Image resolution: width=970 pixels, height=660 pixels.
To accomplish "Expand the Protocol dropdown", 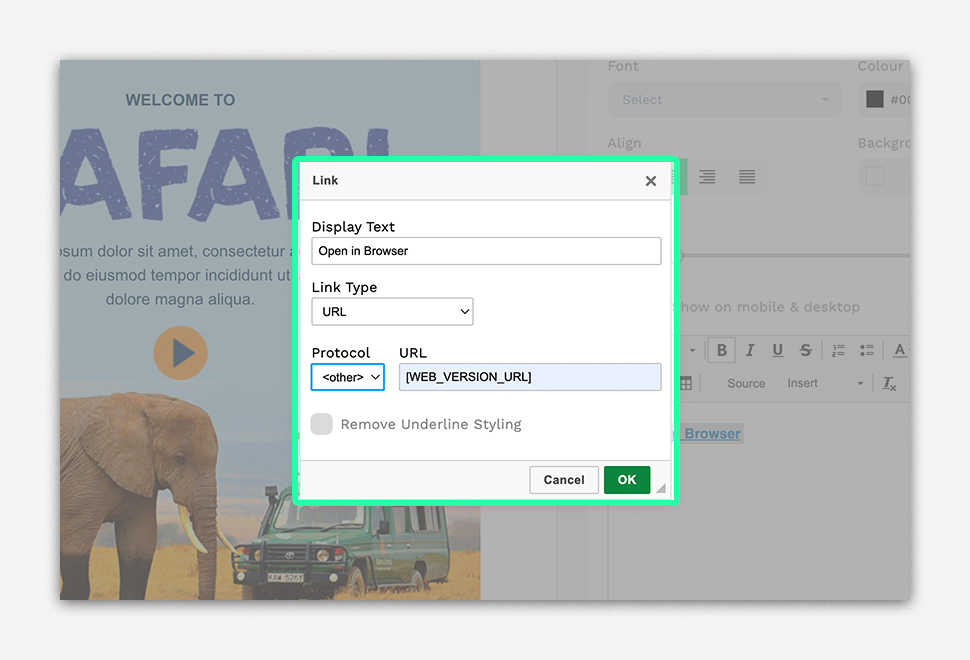I will click(347, 377).
